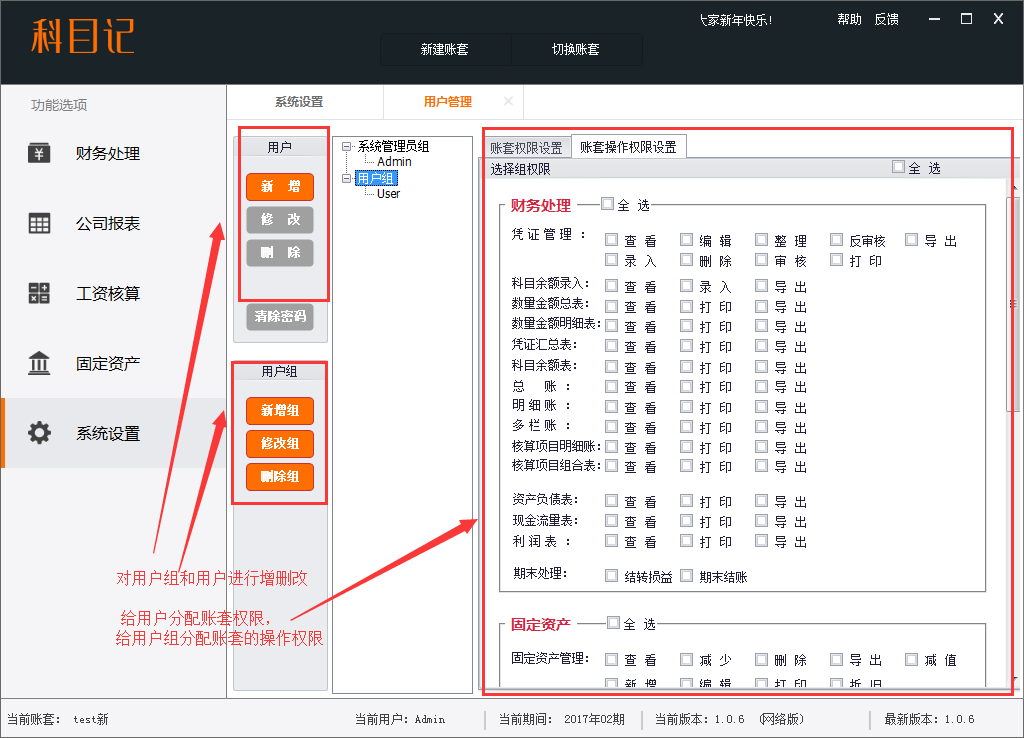Tick the 结转损益 checkbox
This screenshot has width=1024, height=738.
point(611,575)
